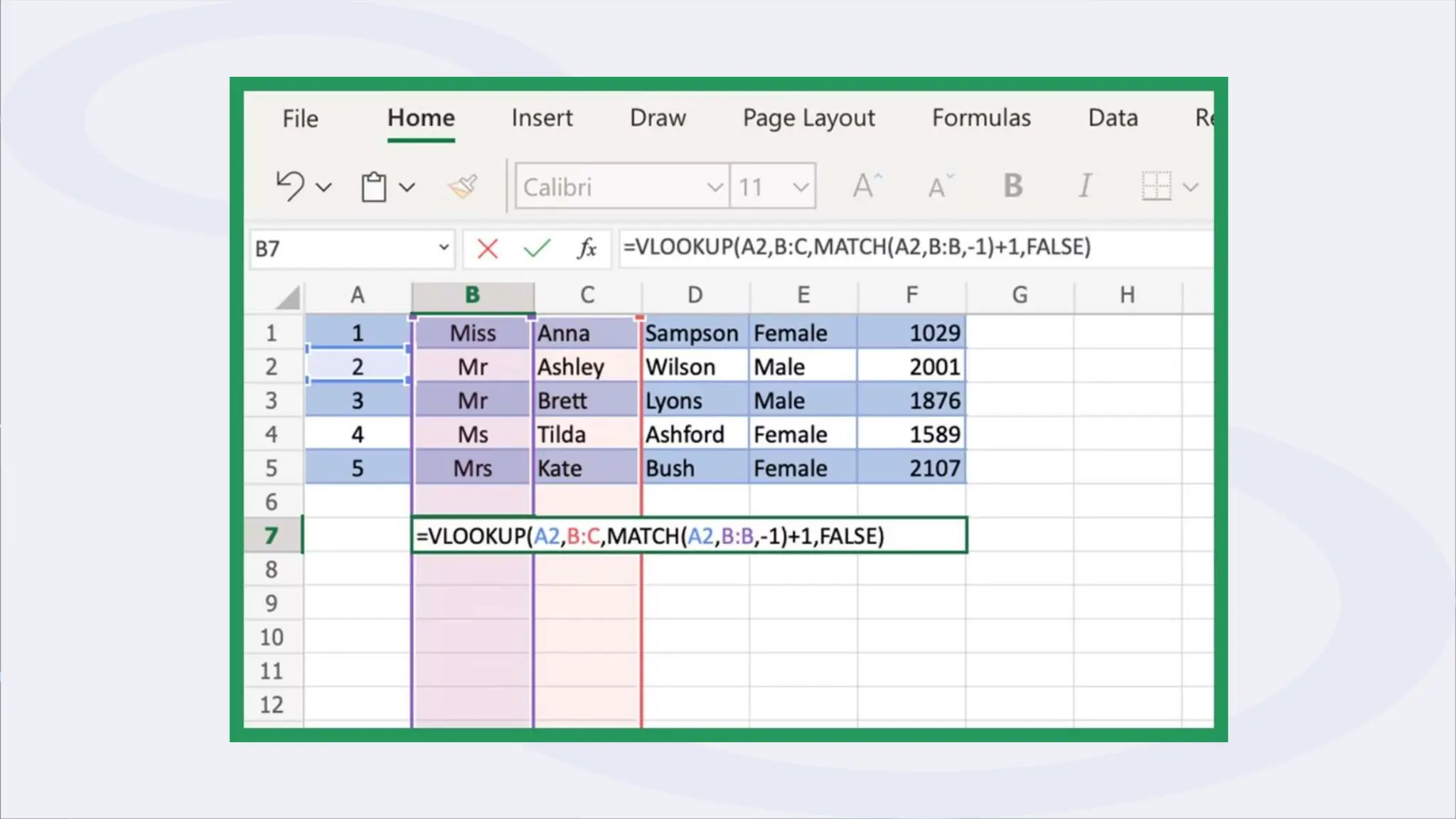1456x819 pixels.
Task: Click the Borders grid icon
Action: point(1156,186)
